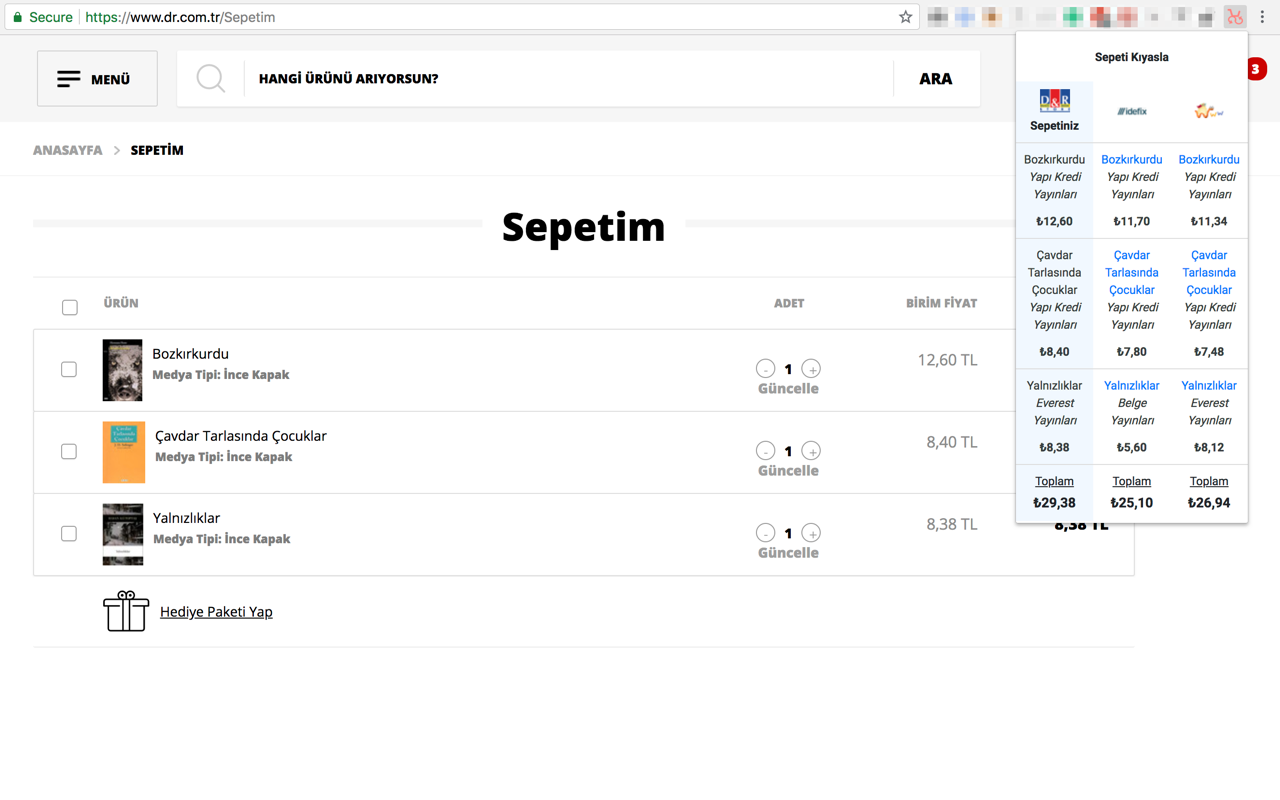Click Güncelle under Bozkırkurdu quantity

click(x=788, y=389)
